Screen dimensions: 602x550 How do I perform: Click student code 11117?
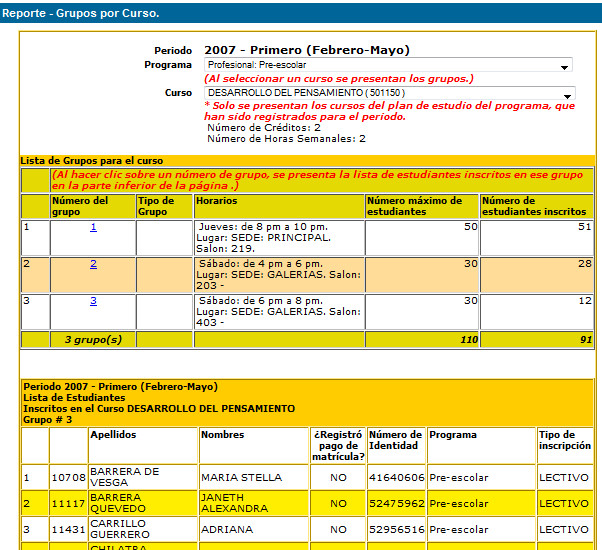point(68,504)
